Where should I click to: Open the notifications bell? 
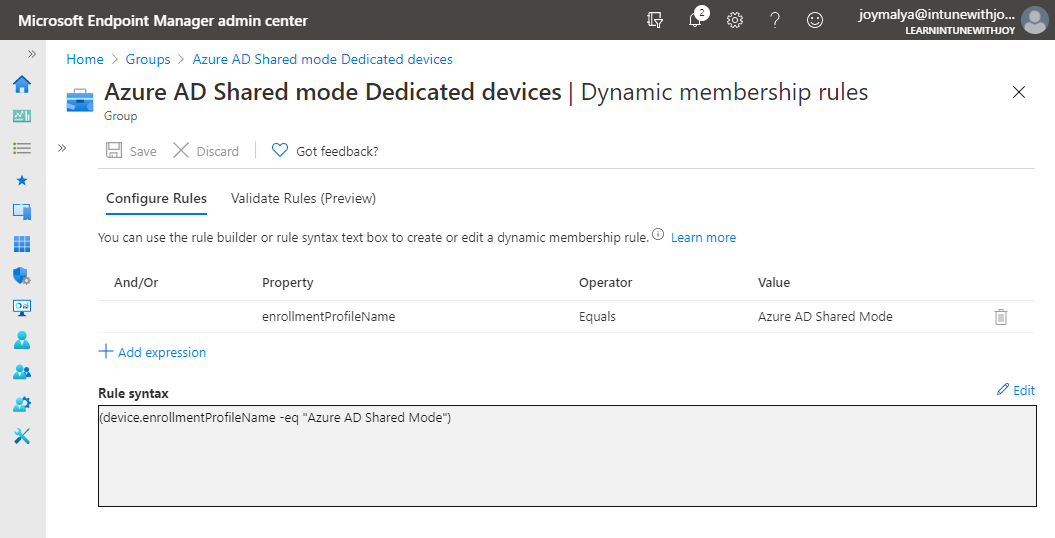[695, 20]
